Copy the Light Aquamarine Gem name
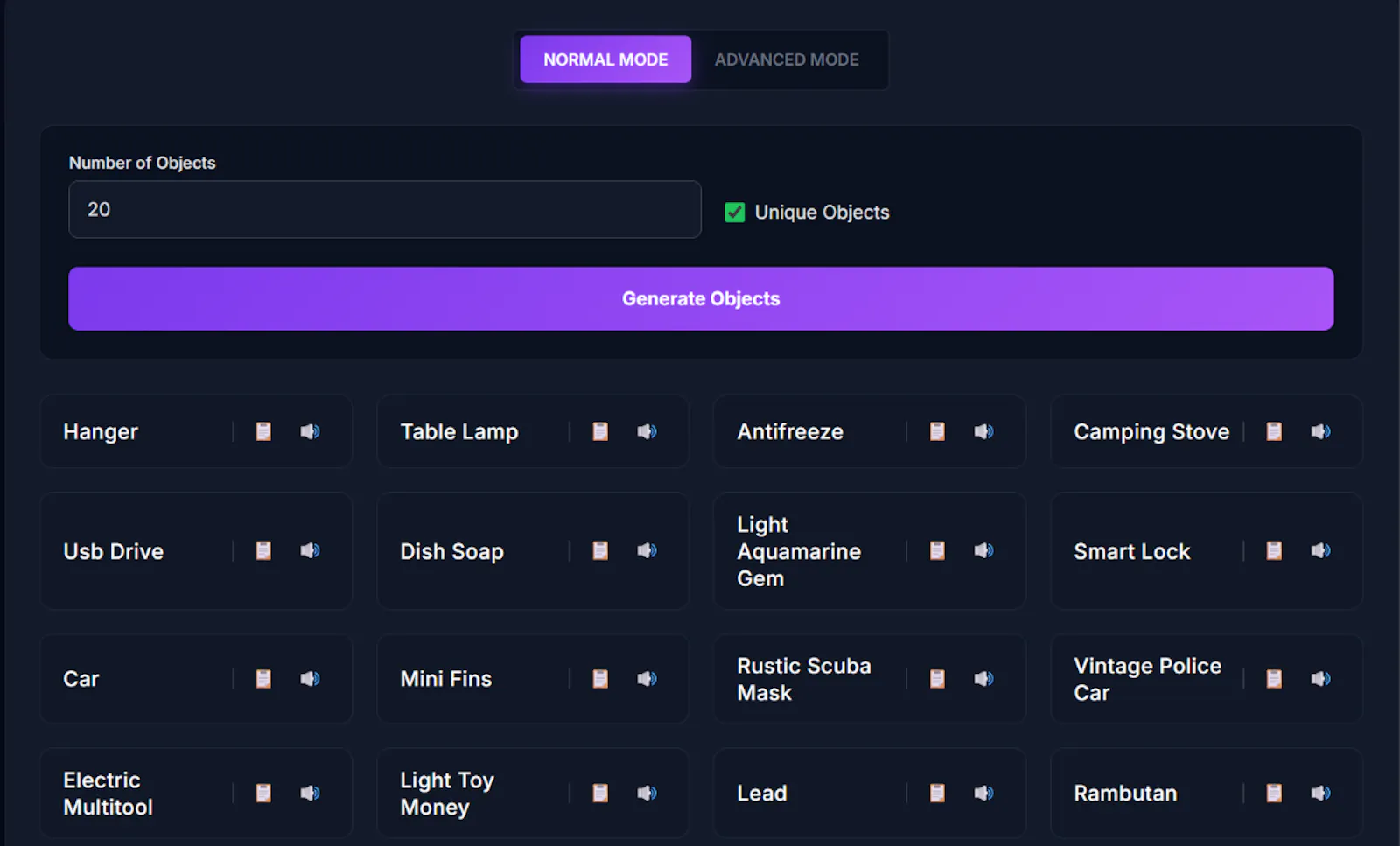Image resolution: width=1400 pixels, height=846 pixels. (x=937, y=550)
